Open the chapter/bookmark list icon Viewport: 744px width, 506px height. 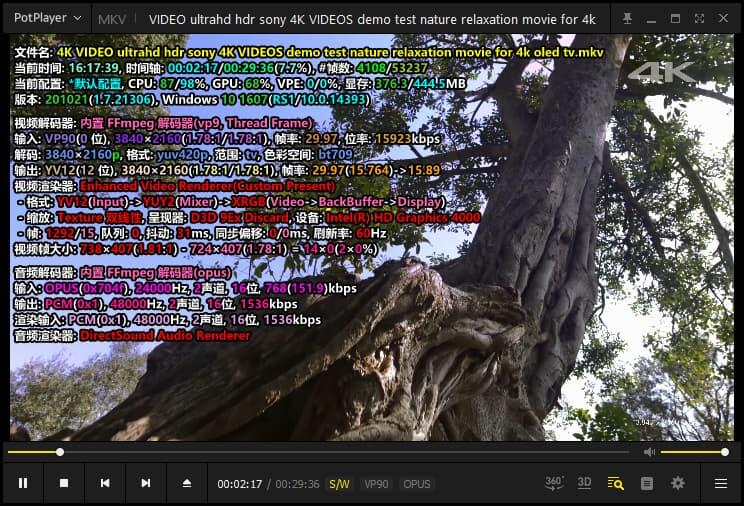(x=647, y=484)
